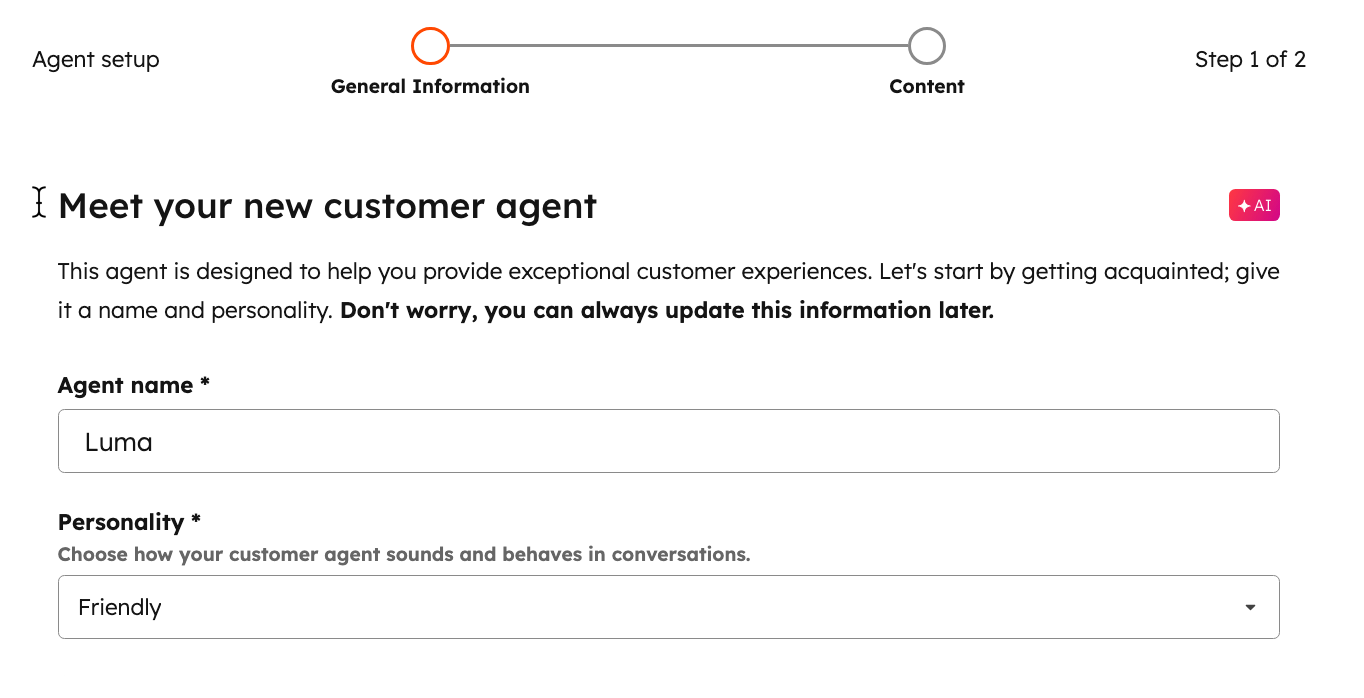
Task: Click the unfilled step marker for Content
Action: [926, 45]
